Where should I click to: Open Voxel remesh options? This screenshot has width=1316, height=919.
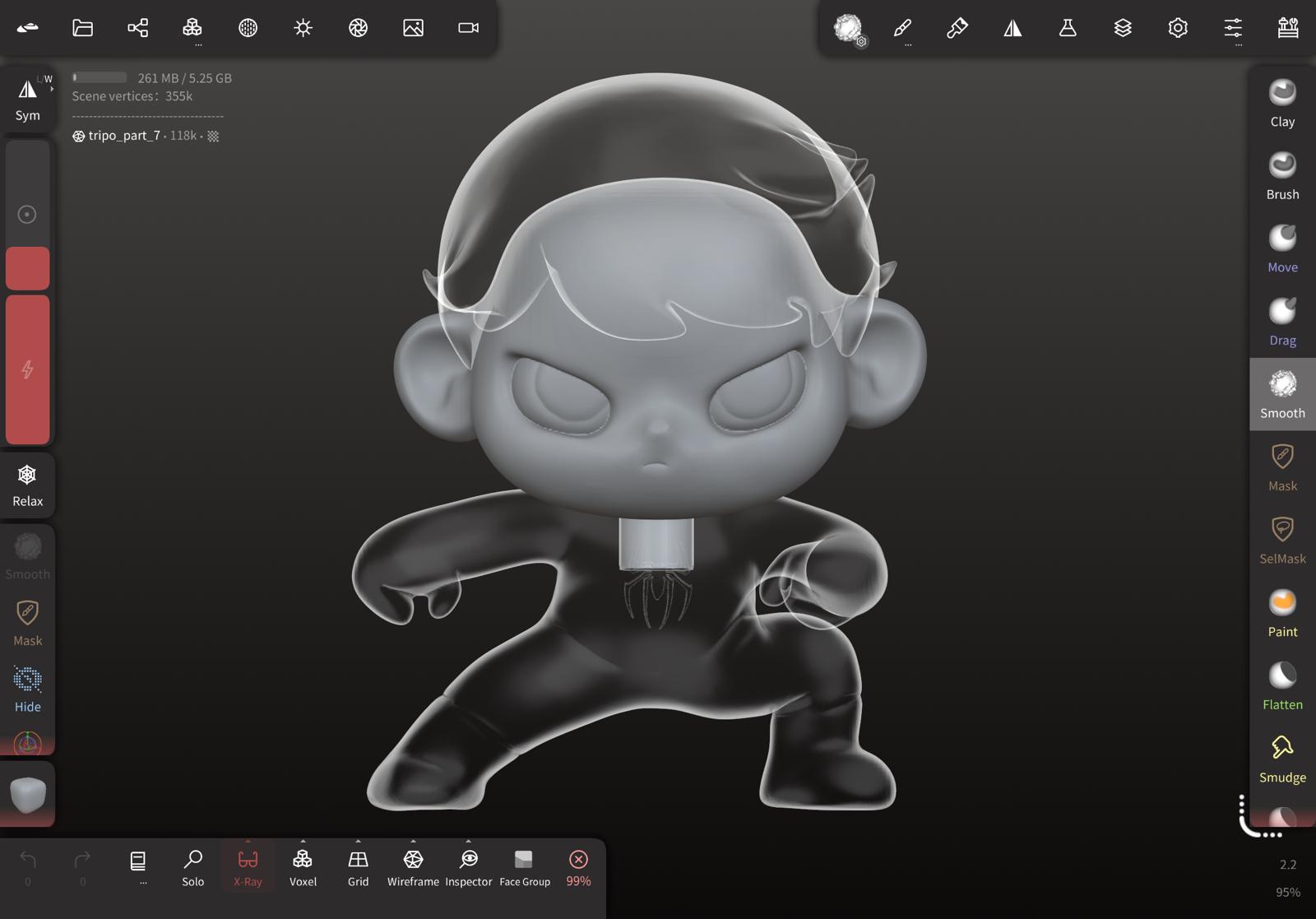pos(303,867)
